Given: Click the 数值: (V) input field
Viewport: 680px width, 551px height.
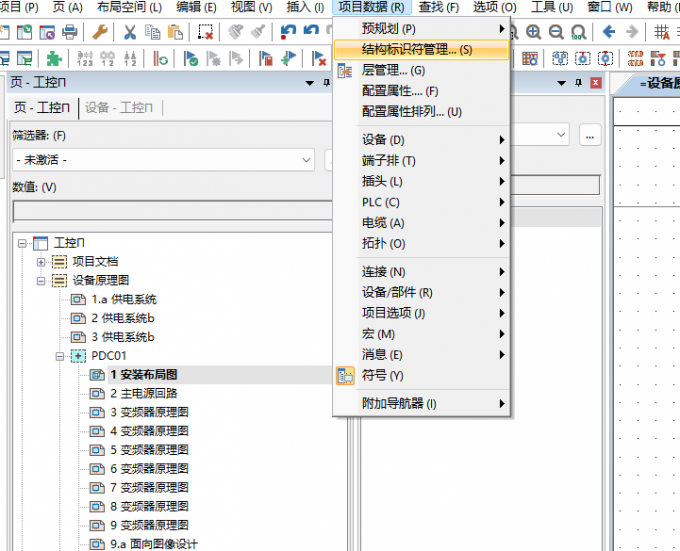Looking at the screenshot, I should (x=173, y=211).
